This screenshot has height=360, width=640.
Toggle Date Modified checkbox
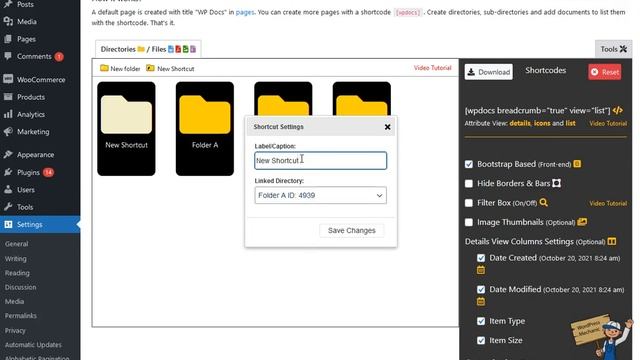481,289
